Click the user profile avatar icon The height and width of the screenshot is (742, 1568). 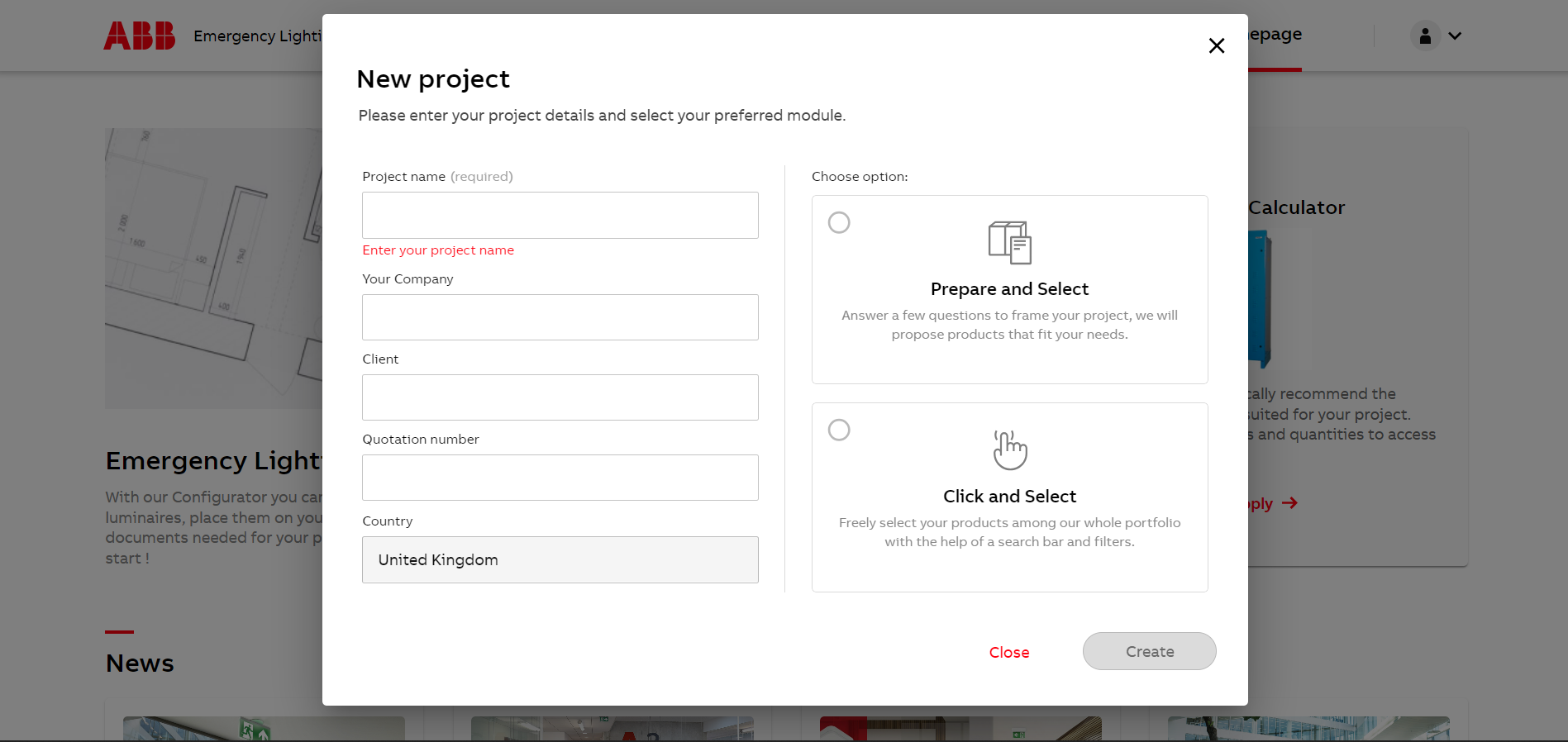1424,36
